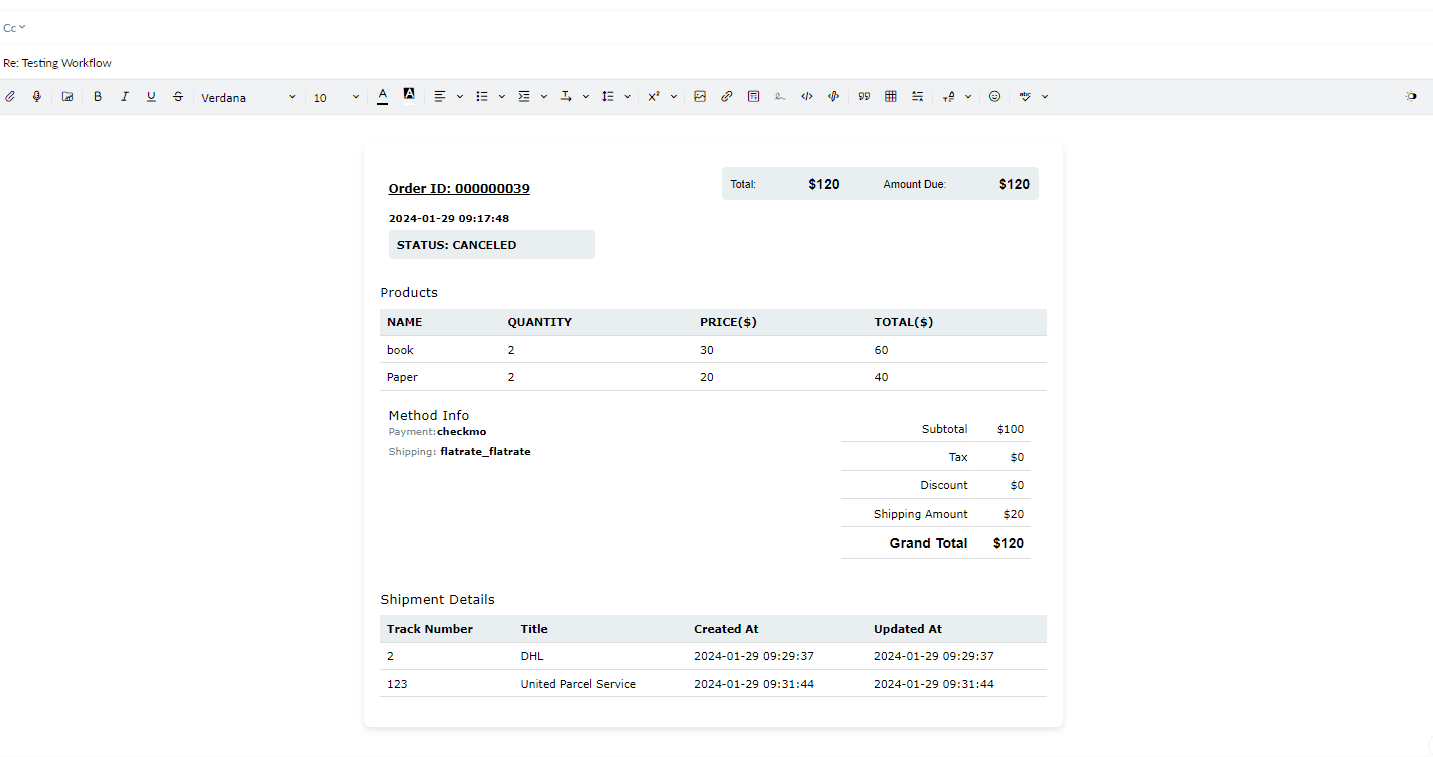Open the Verdana font family dropdown
This screenshot has height=757, width=1433.
pyautogui.click(x=248, y=98)
